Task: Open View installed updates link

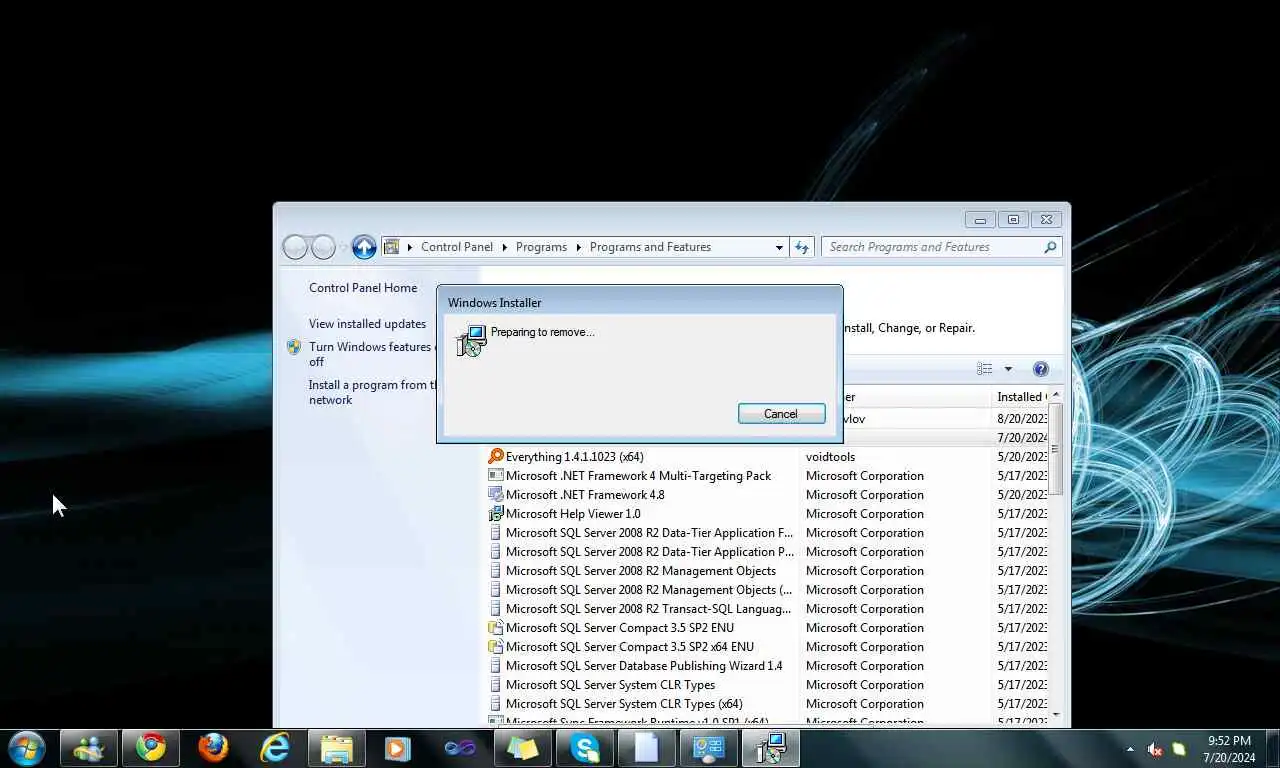Action: (367, 324)
